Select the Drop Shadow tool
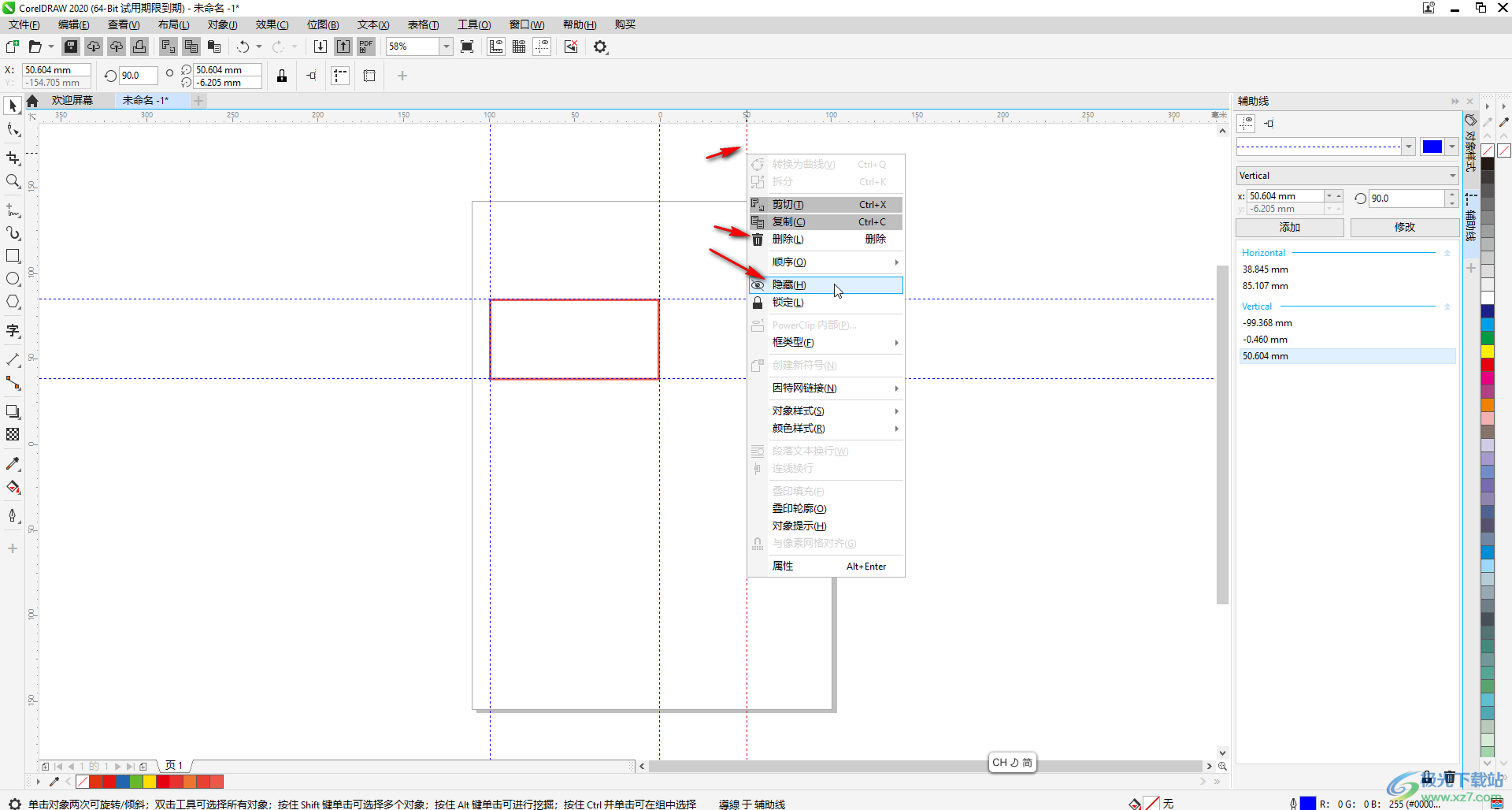The image size is (1512, 810). [x=13, y=411]
